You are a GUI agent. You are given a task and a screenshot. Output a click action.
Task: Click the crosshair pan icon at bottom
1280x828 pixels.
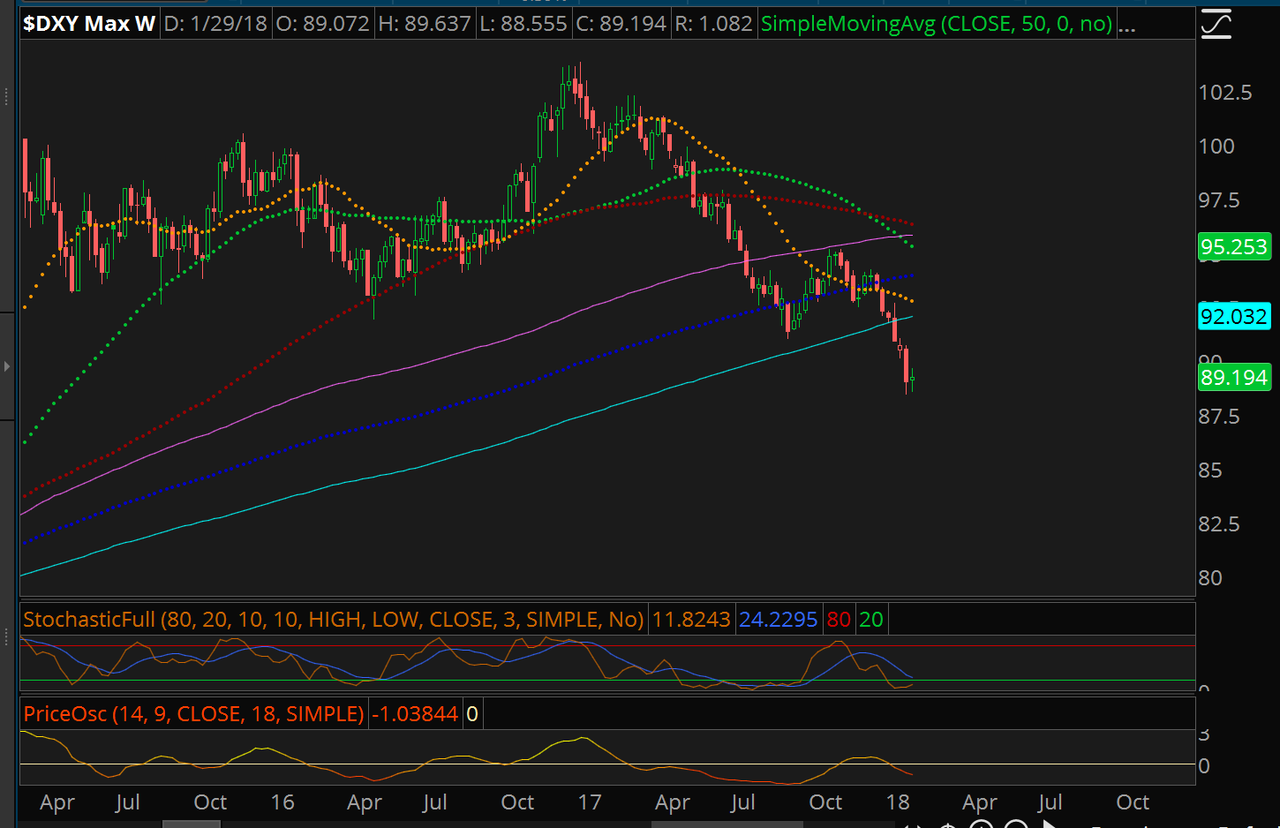[x=948, y=823]
